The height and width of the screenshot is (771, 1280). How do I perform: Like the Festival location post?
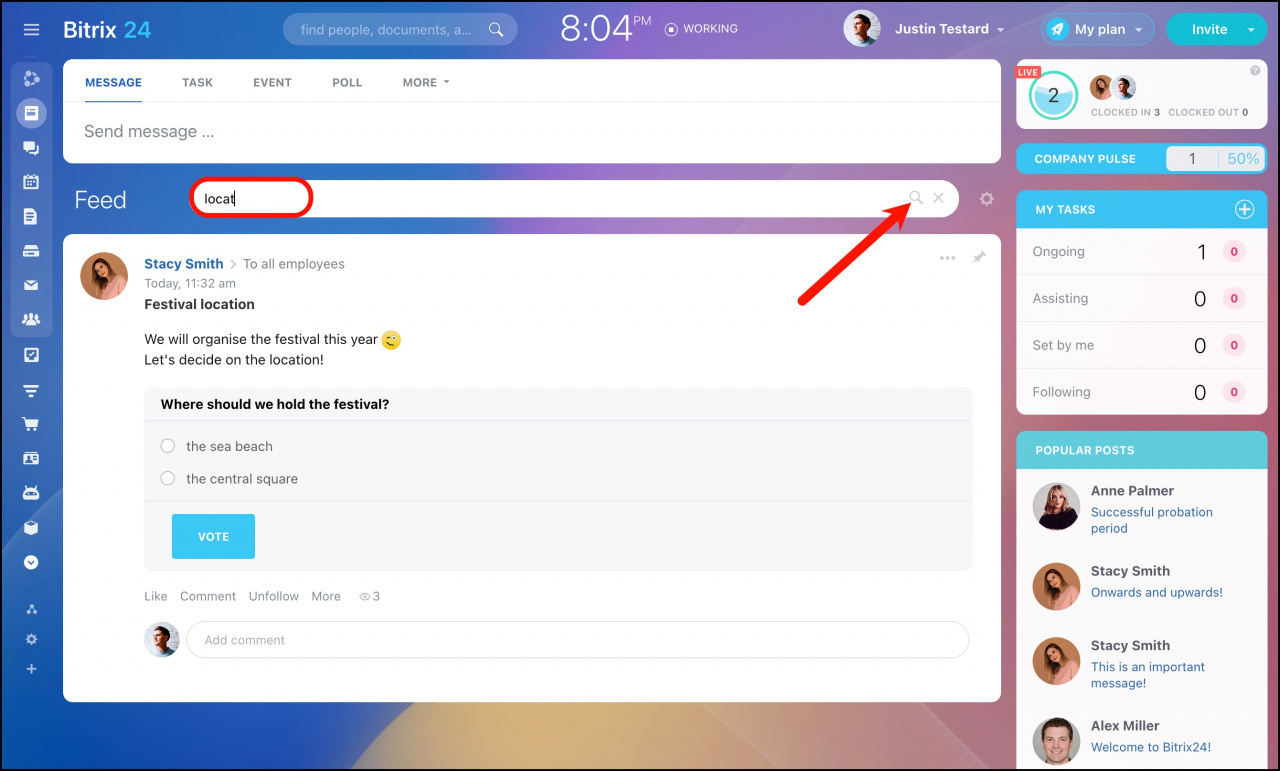[x=156, y=596]
